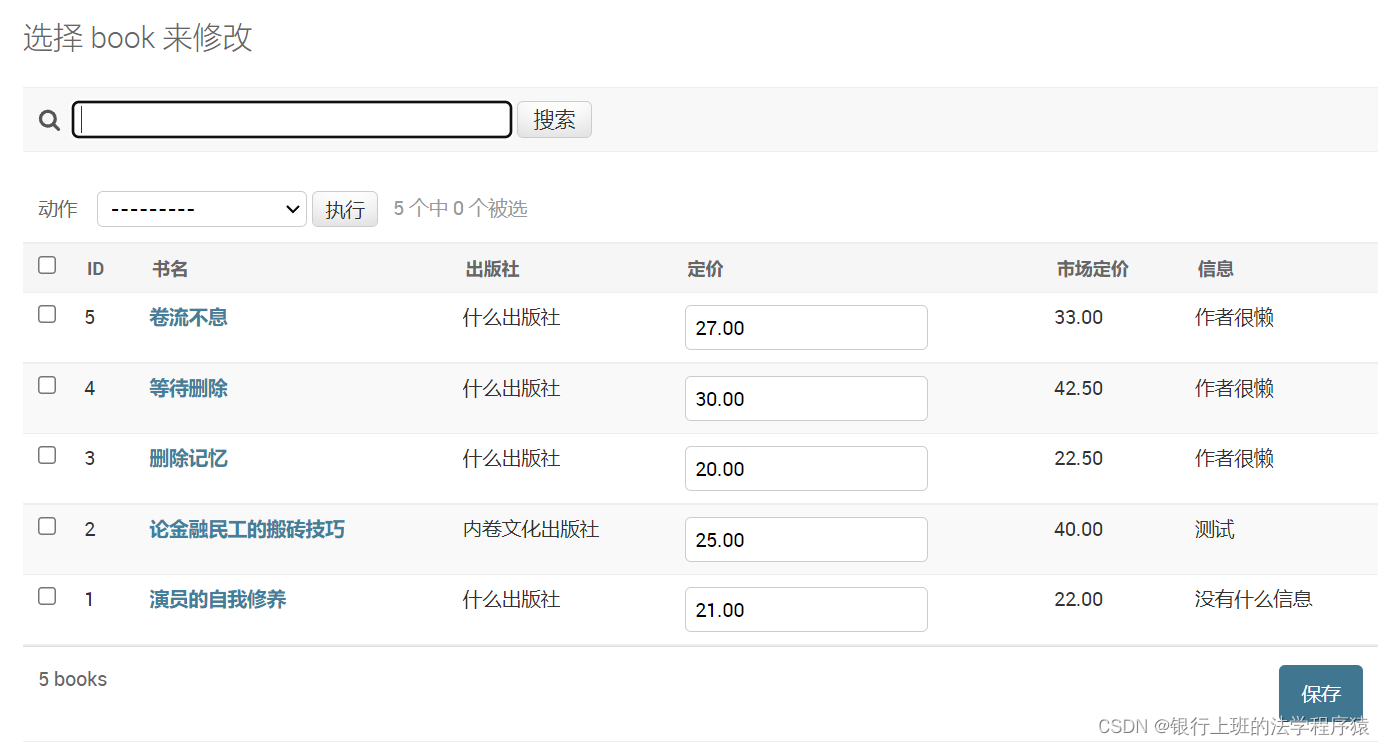Click market price 40.00
The image size is (1385, 745).
tap(1079, 529)
